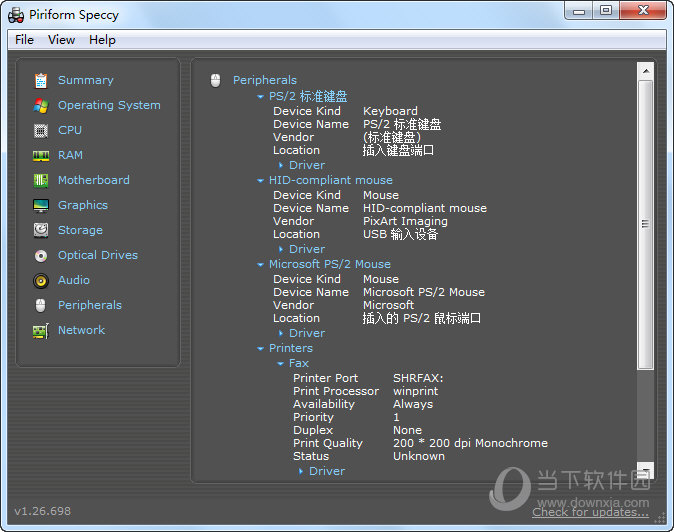Open the CPU section
Image resolution: width=674 pixels, height=532 pixels.
(70, 130)
